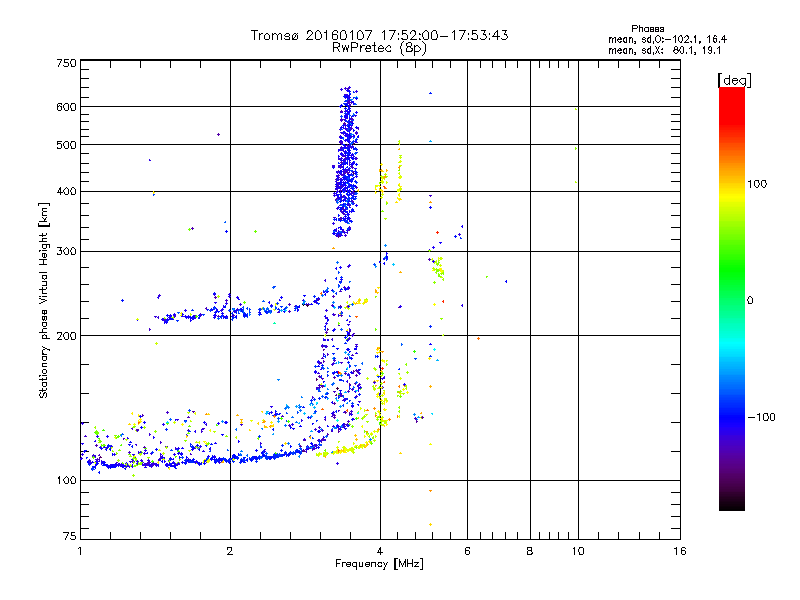Click the y-axis '600' tick label

point(66,107)
